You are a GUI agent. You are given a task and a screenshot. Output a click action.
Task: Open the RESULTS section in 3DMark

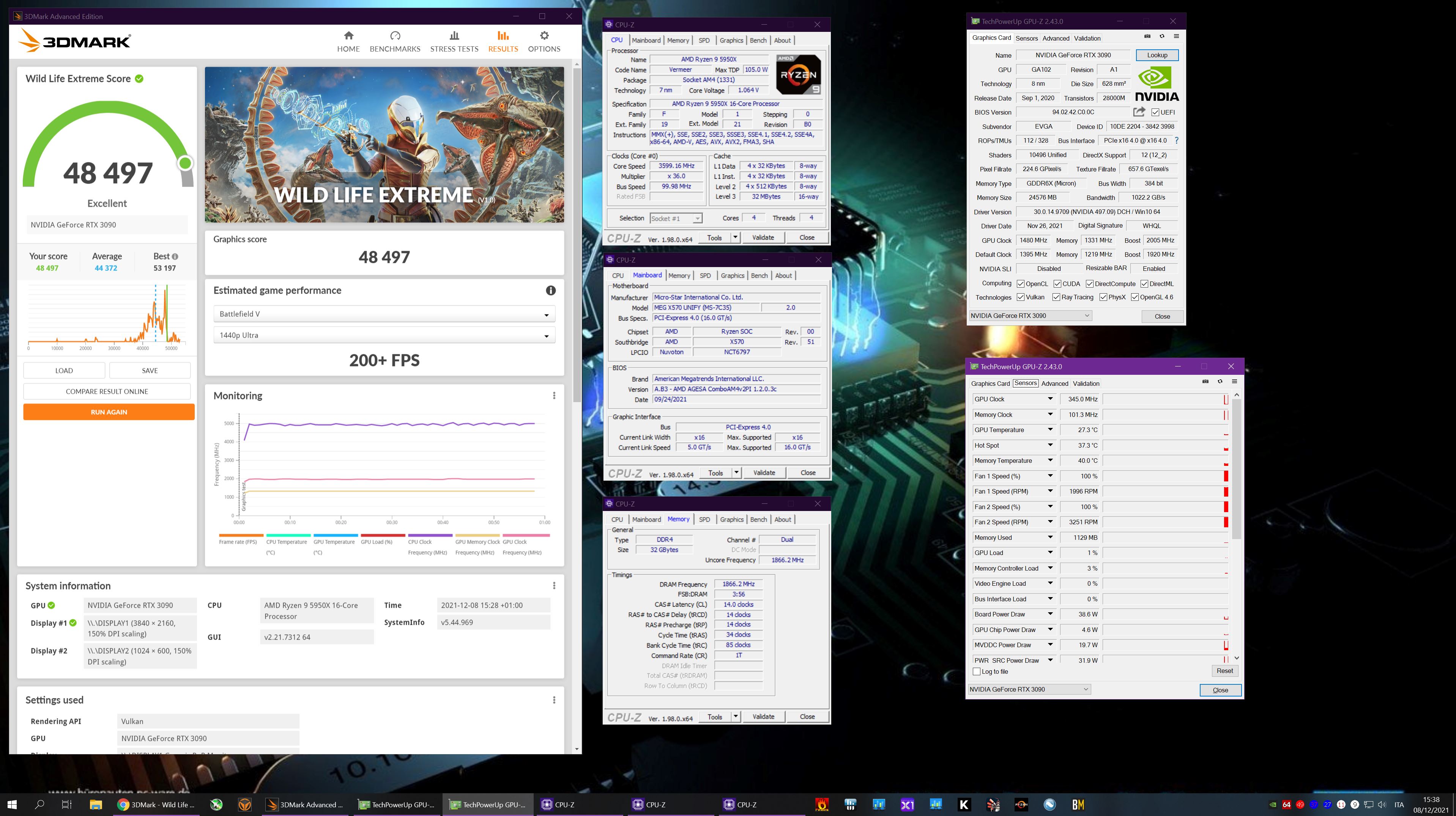pos(503,42)
